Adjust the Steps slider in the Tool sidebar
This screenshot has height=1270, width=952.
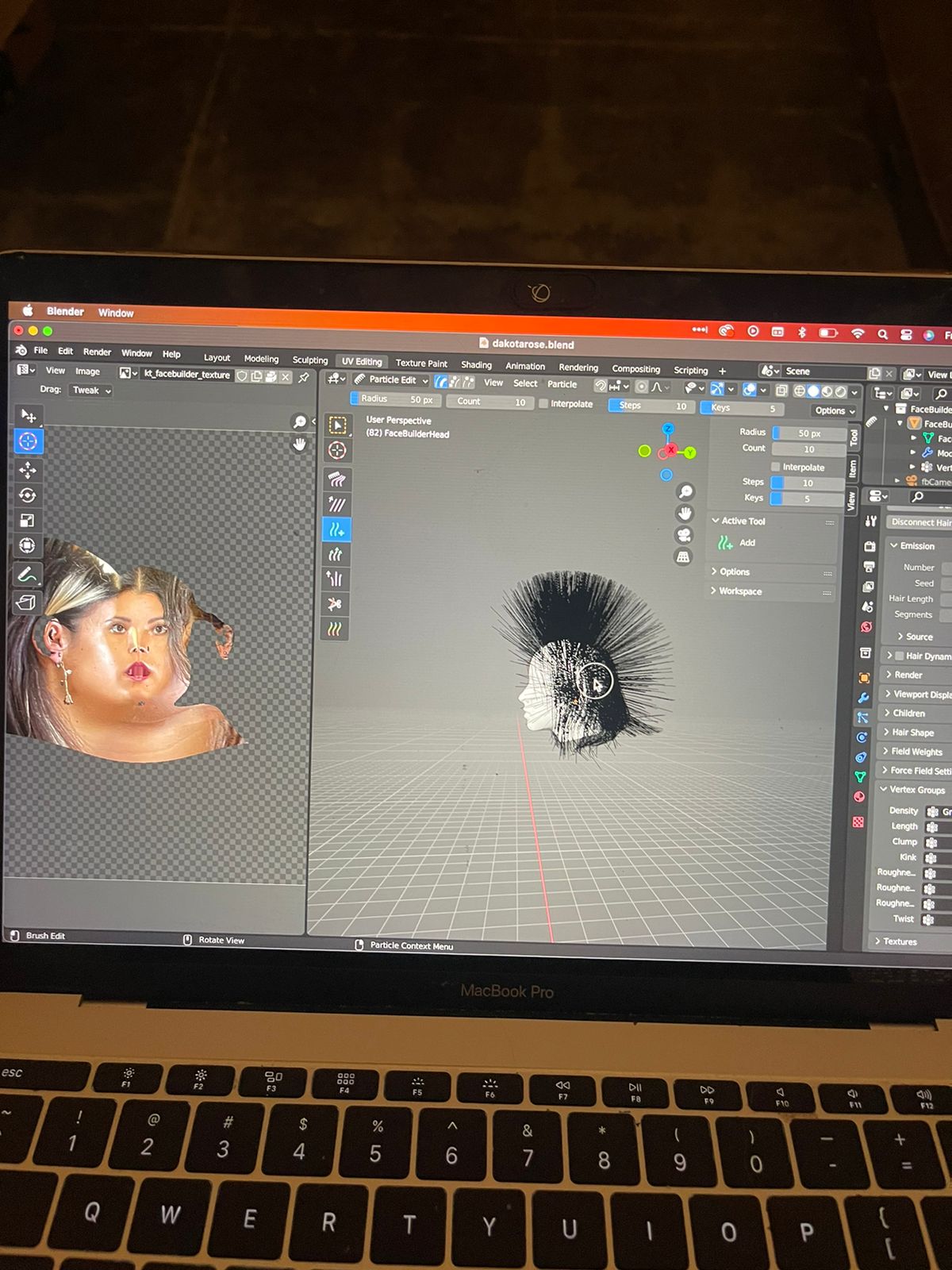click(808, 483)
